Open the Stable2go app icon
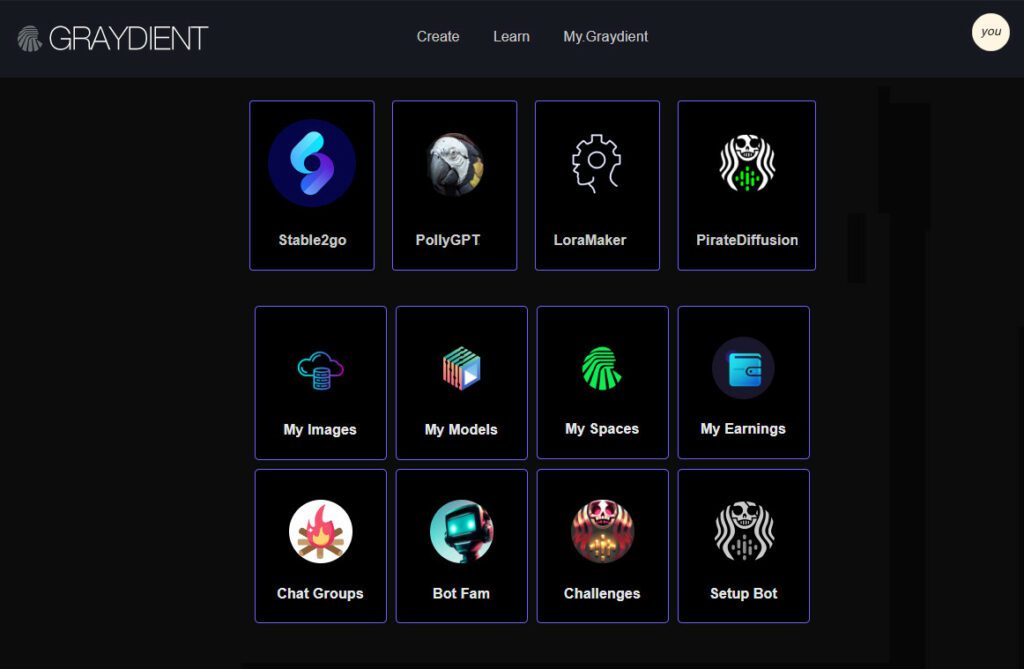 click(x=311, y=164)
